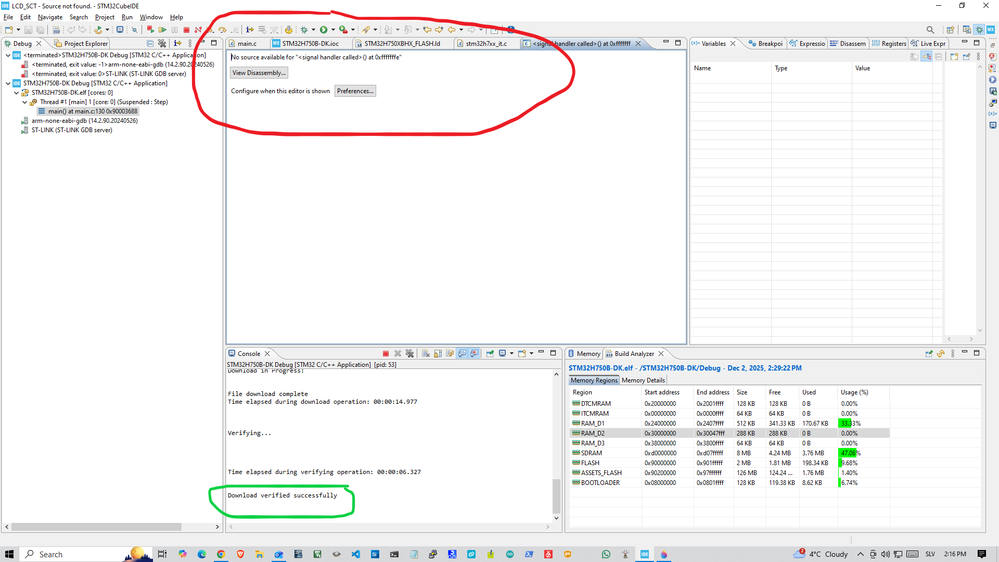Viewport: 999px width, 562px height.
Task: Toggle show console on standard output change
Action: (462, 353)
